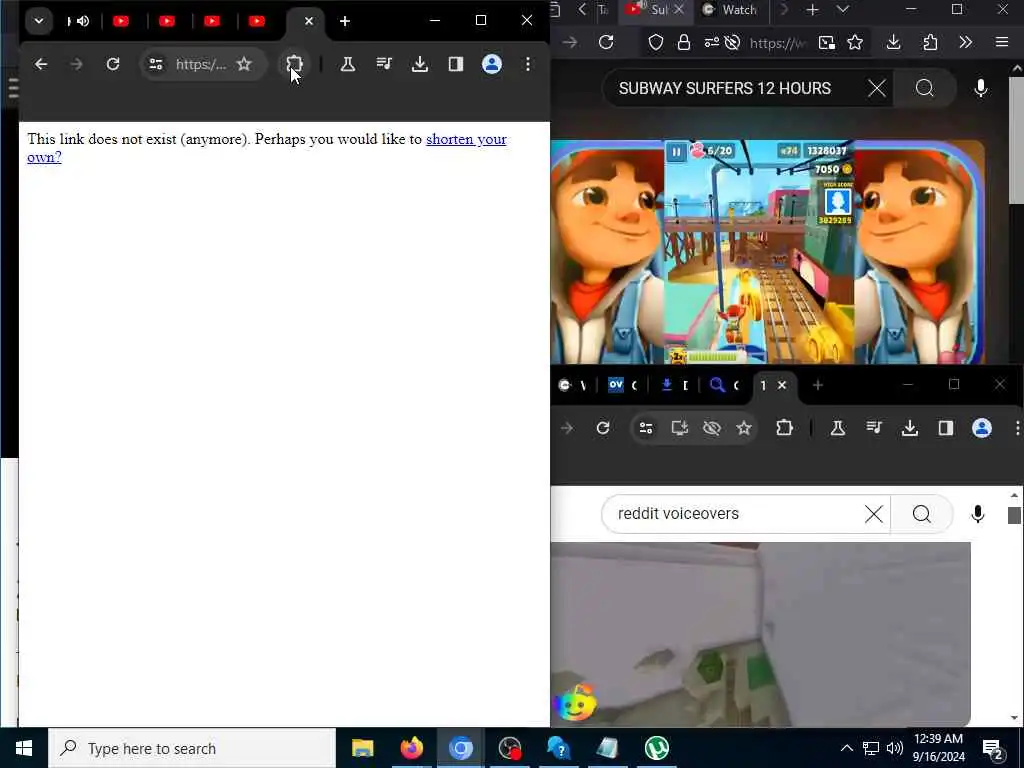Clear the SUBWAY SURFERS 12 HOURS search
Viewport: 1024px width, 768px height.
(877, 88)
